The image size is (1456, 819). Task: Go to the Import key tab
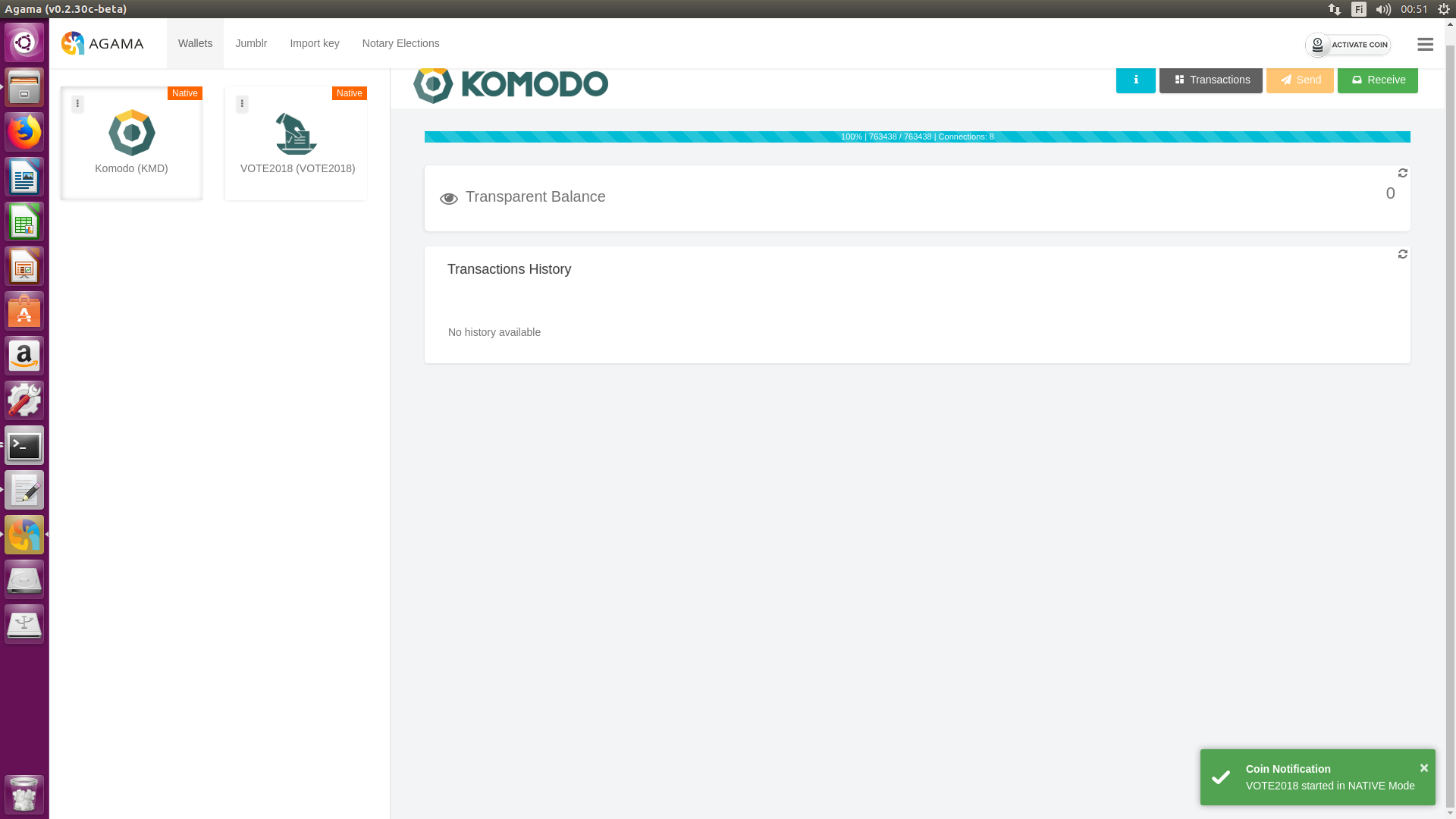tap(314, 43)
